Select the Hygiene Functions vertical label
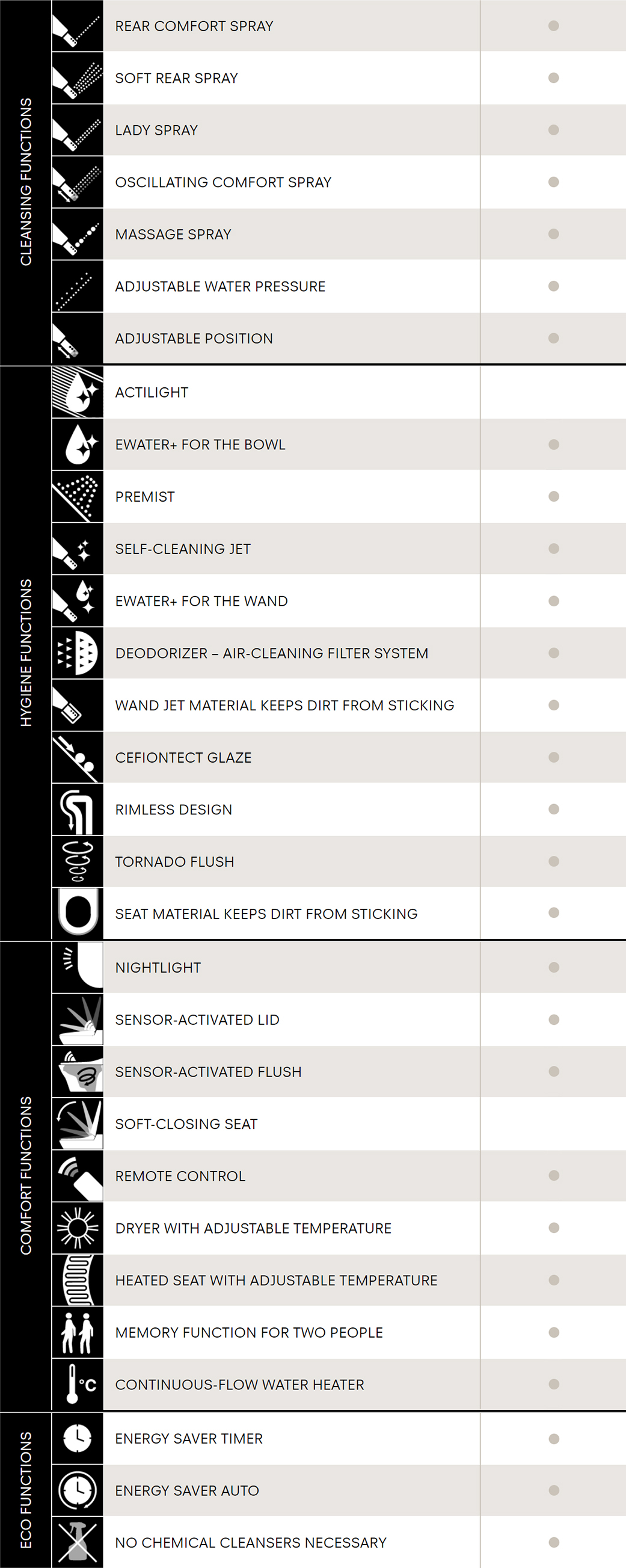 pyautogui.click(x=25, y=653)
